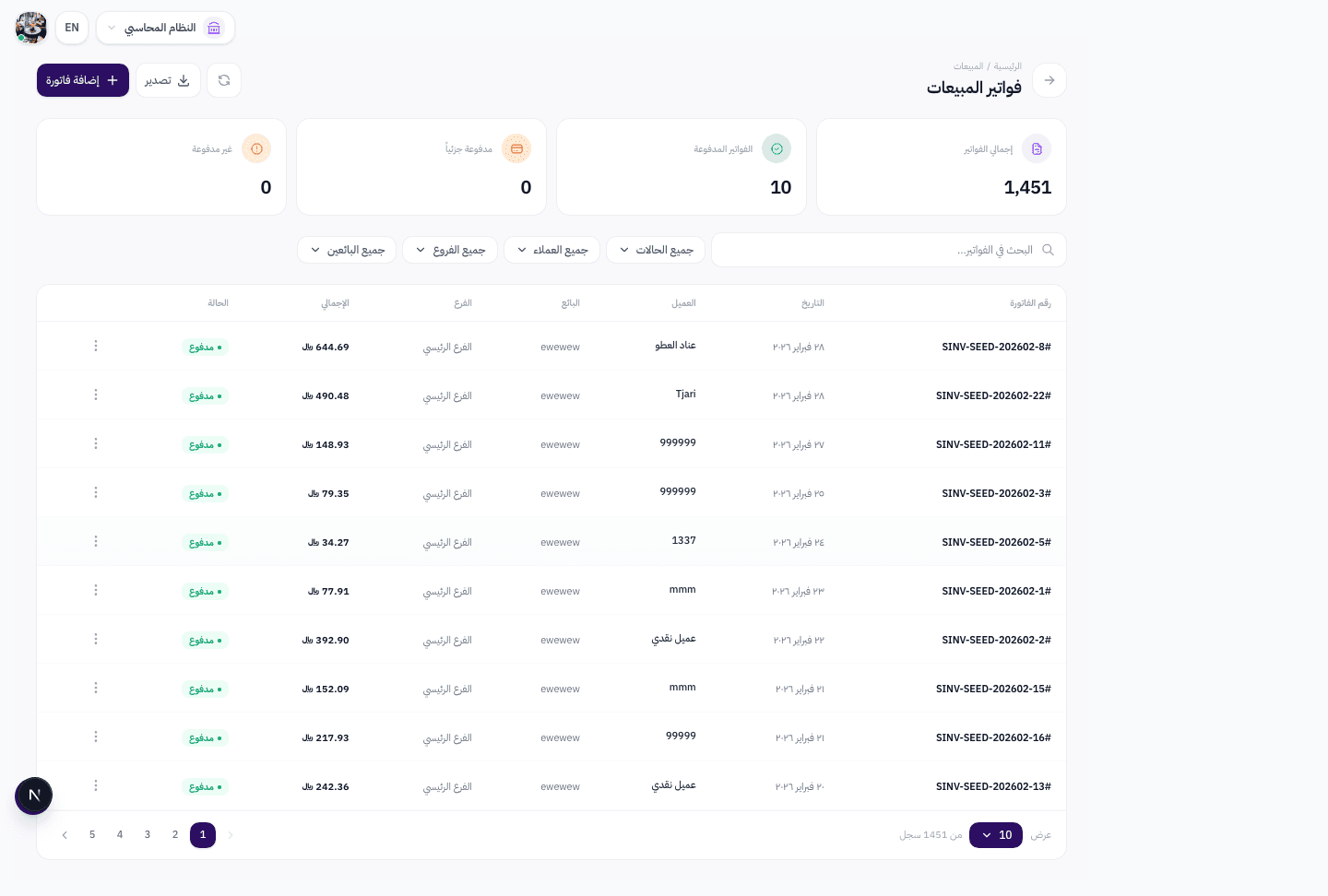Click the partially paid wallet icon
Screen dimensions: 1328x896
point(516,148)
